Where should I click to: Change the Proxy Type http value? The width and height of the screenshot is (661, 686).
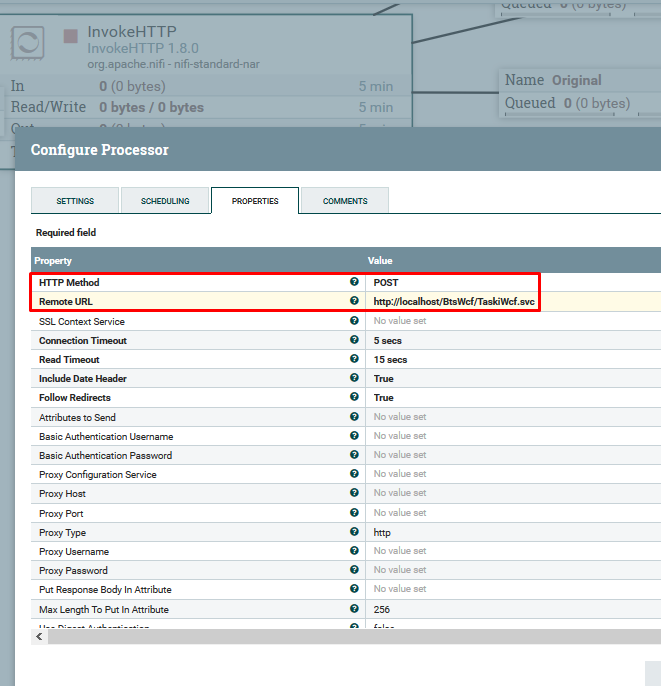coord(382,533)
